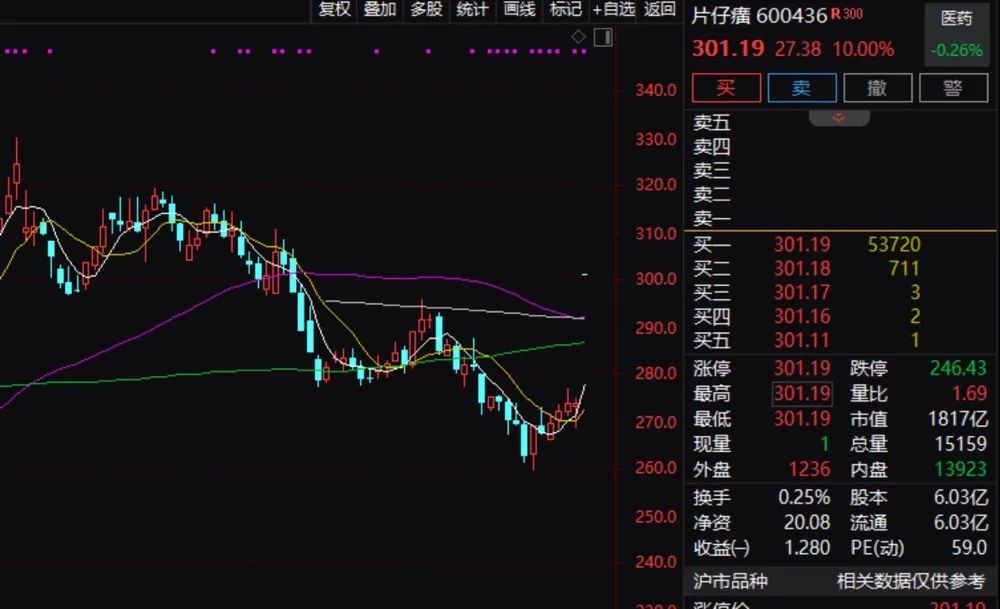
Task: Click the R300 badge beside stock code
Action: tap(847, 13)
